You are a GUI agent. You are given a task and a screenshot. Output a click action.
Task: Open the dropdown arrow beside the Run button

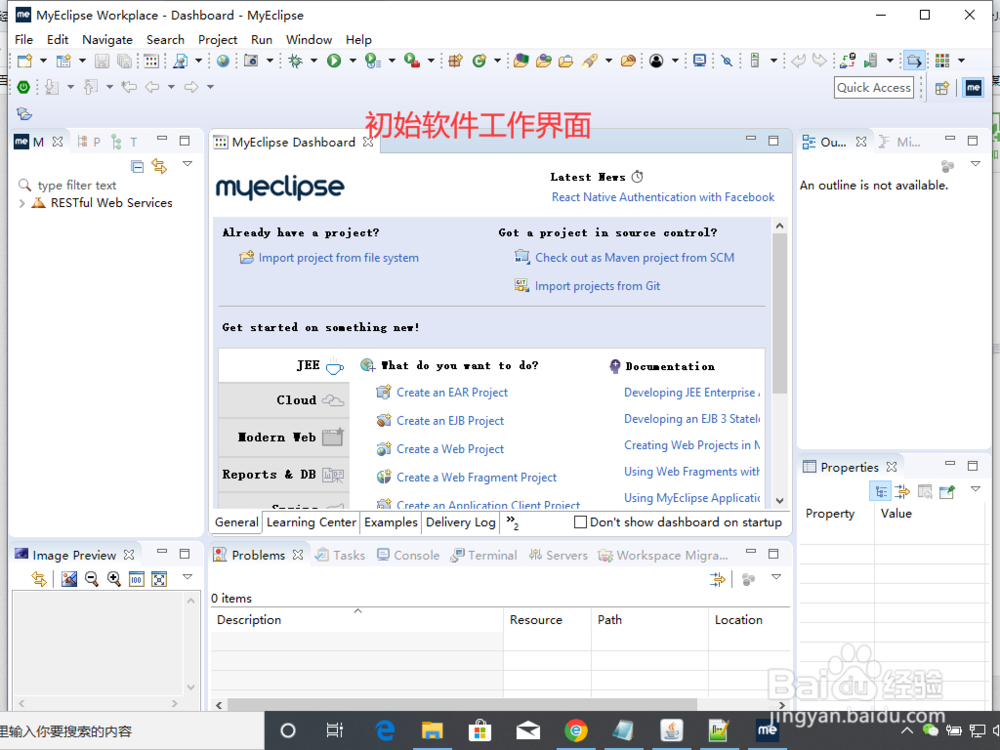352,61
